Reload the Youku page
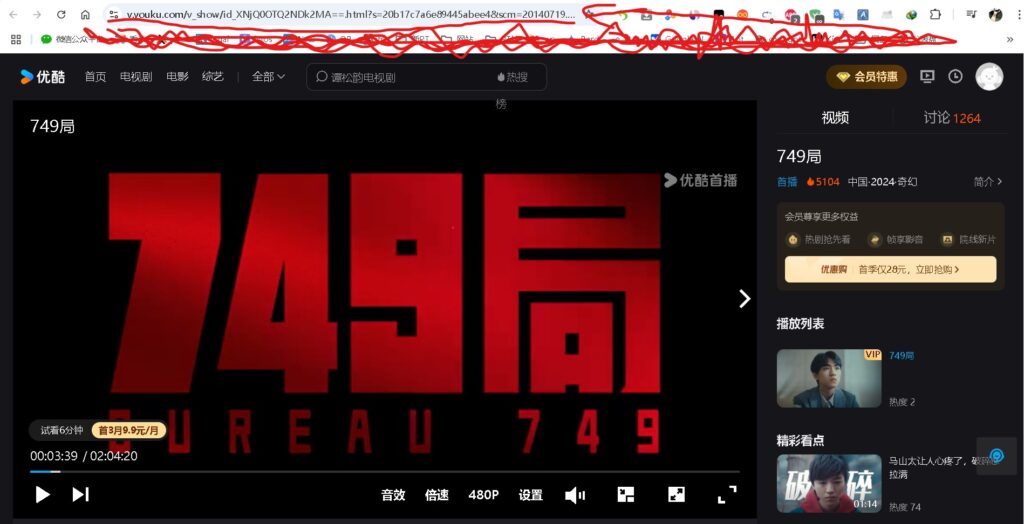 [61, 14]
